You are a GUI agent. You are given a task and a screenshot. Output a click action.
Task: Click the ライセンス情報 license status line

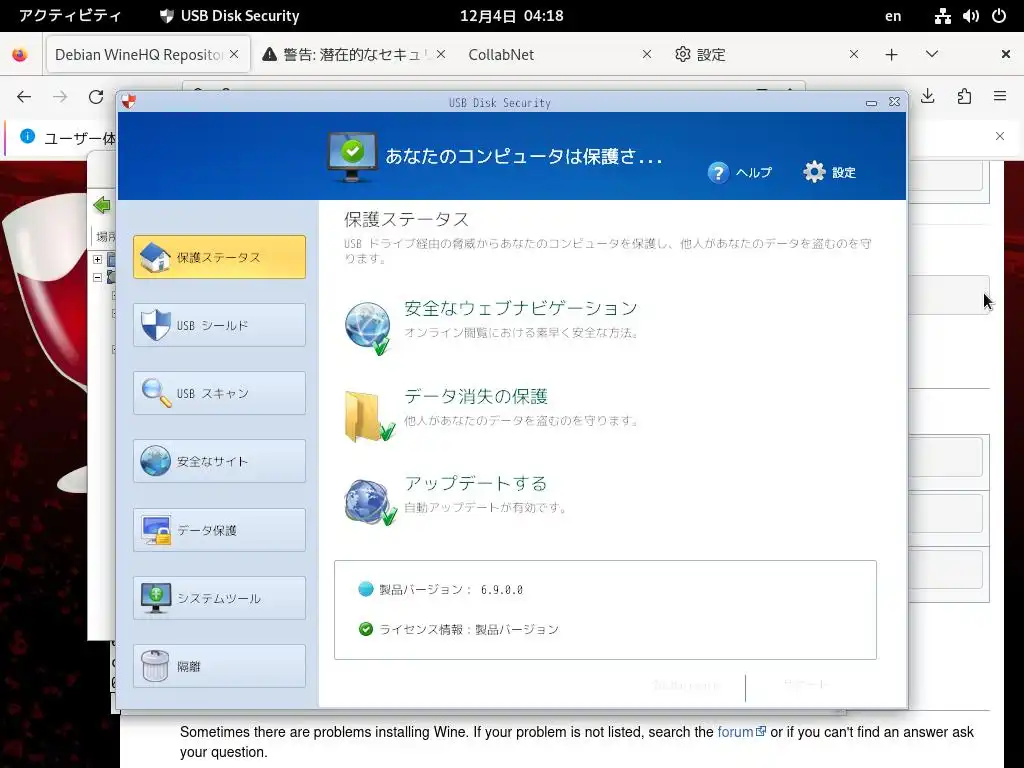tap(468, 630)
